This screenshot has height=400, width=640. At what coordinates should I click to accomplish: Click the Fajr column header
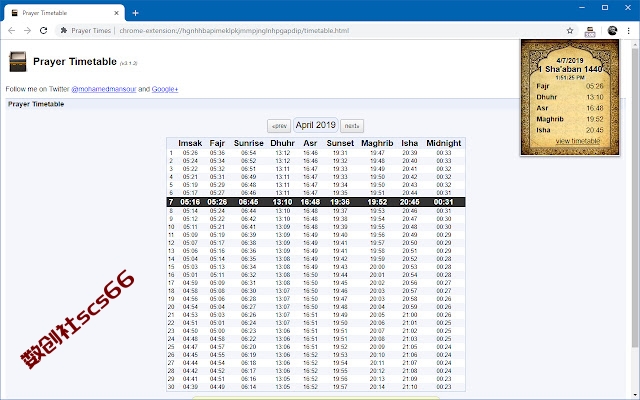click(x=217, y=143)
